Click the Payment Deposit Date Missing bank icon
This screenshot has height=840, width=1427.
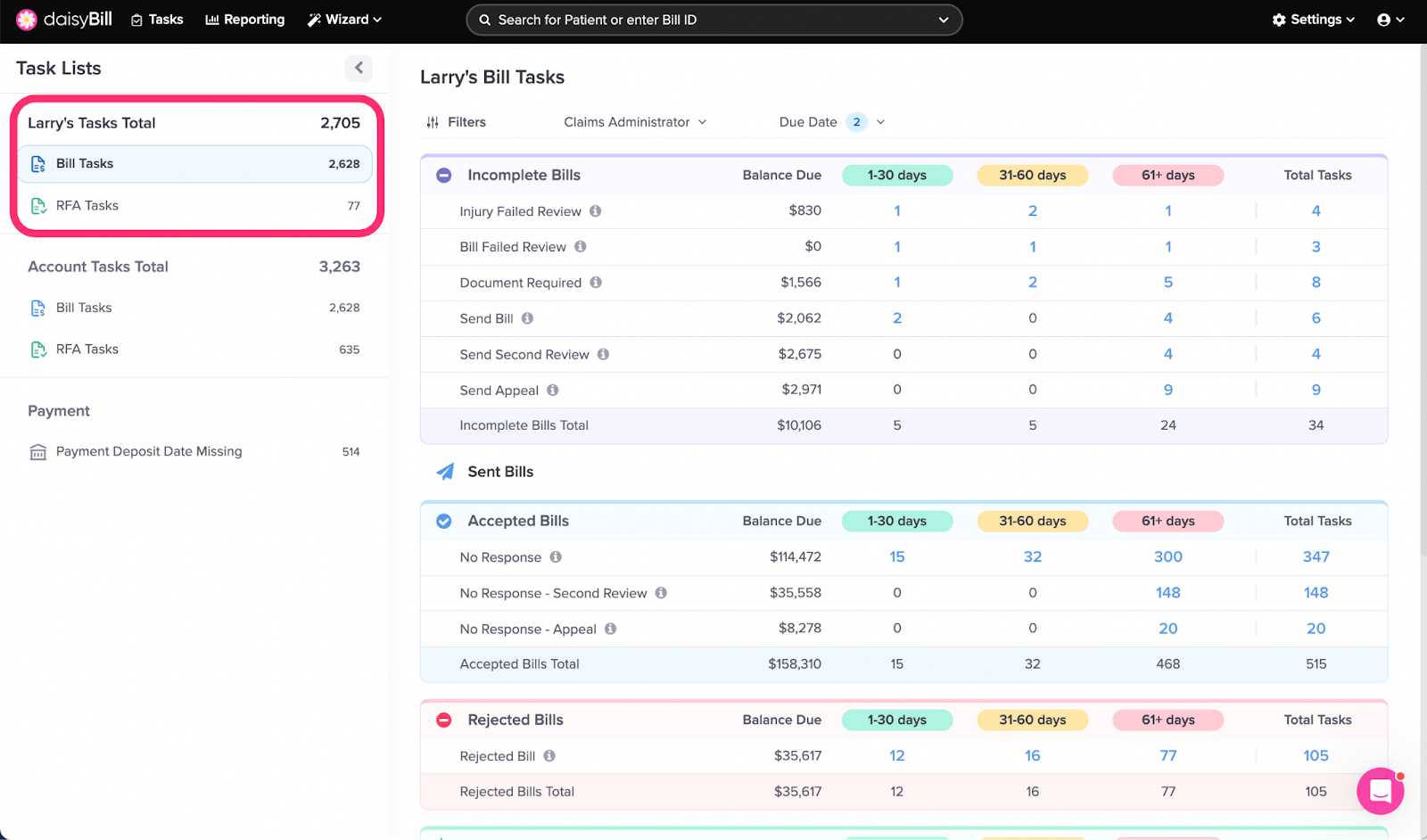tap(38, 452)
